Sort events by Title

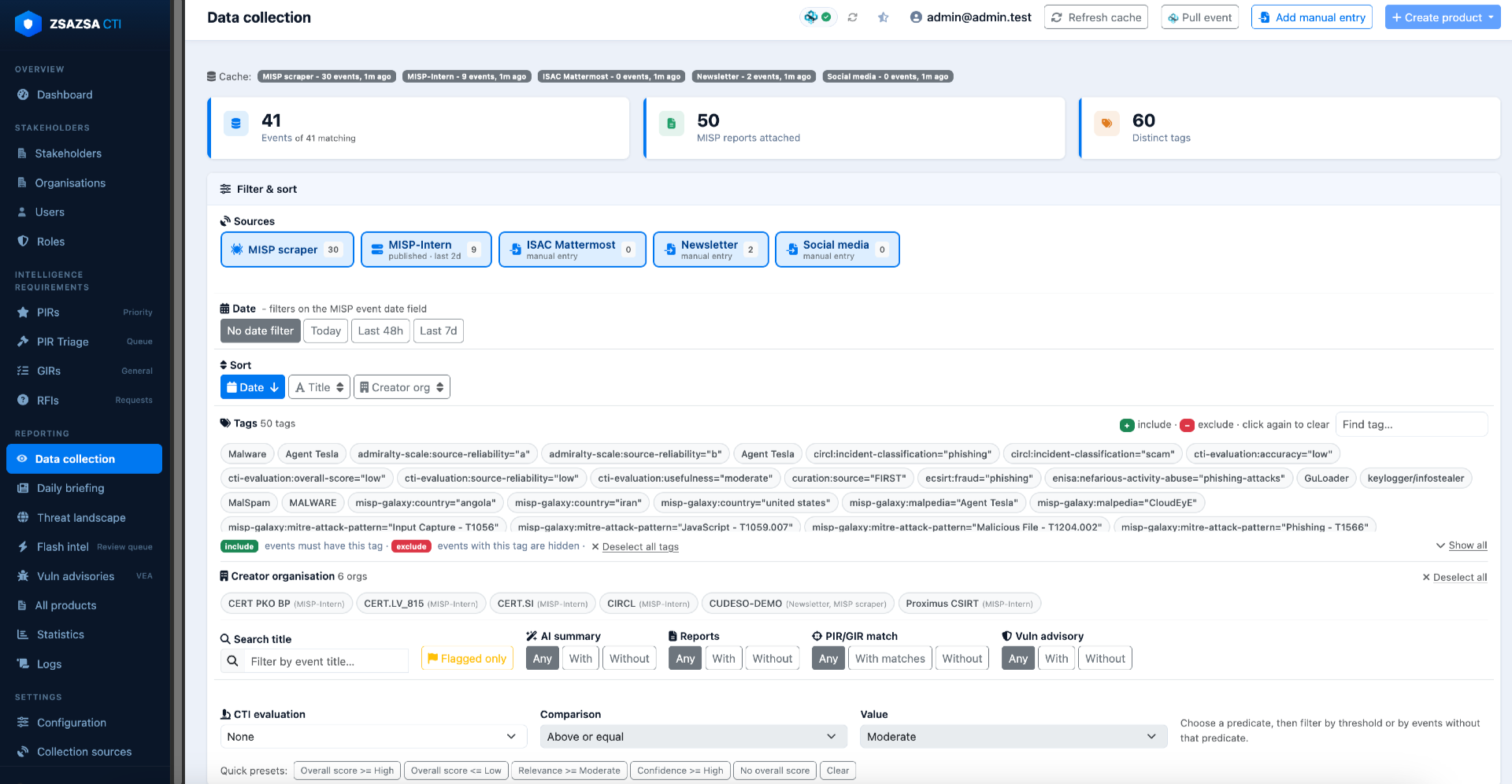pyautogui.click(x=319, y=387)
